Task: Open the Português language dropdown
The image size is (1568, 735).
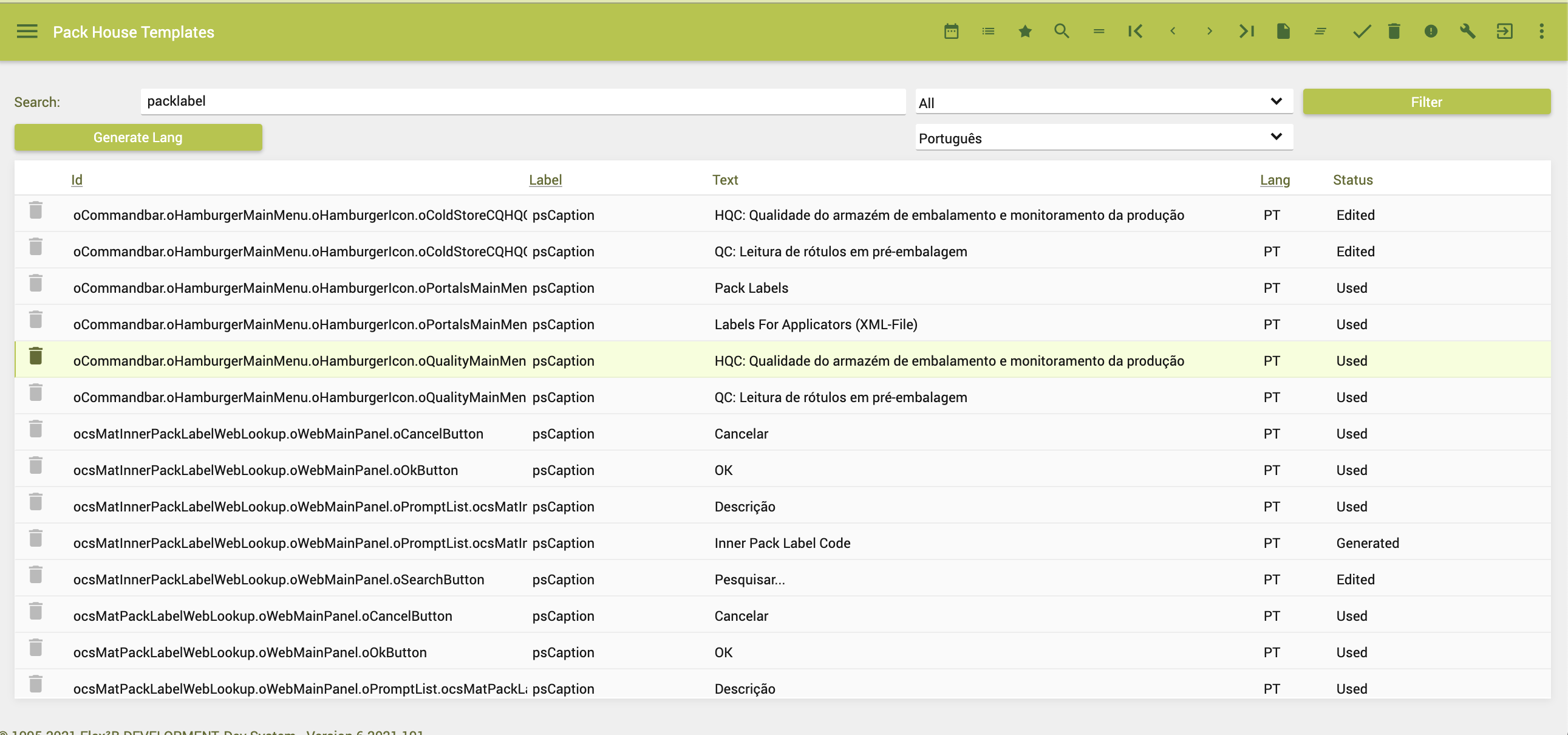Action: pos(1103,138)
